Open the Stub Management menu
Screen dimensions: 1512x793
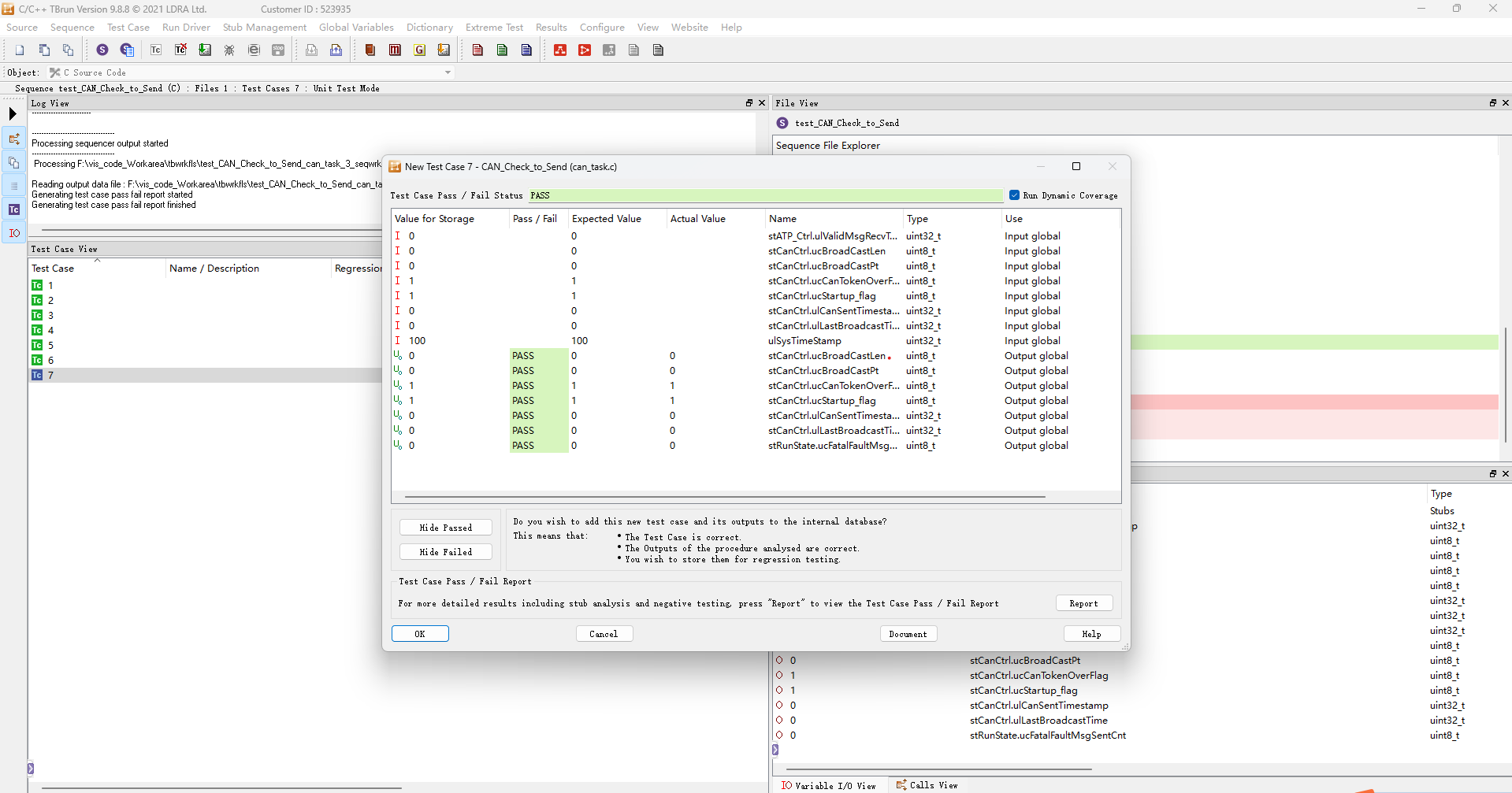[264, 28]
